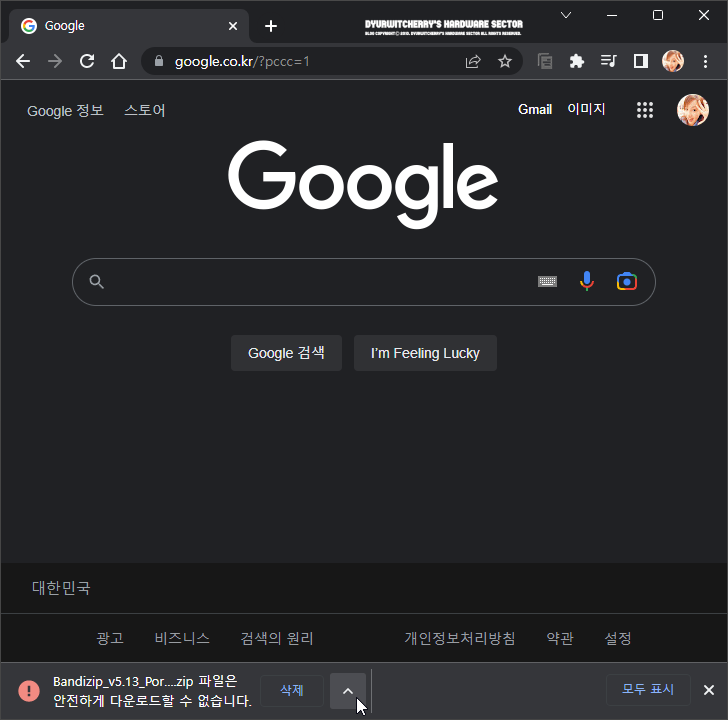Open the on-screen keyboard input tool
Image resolution: width=728 pixels, height=720 pixels.
(x=547, y=281)
